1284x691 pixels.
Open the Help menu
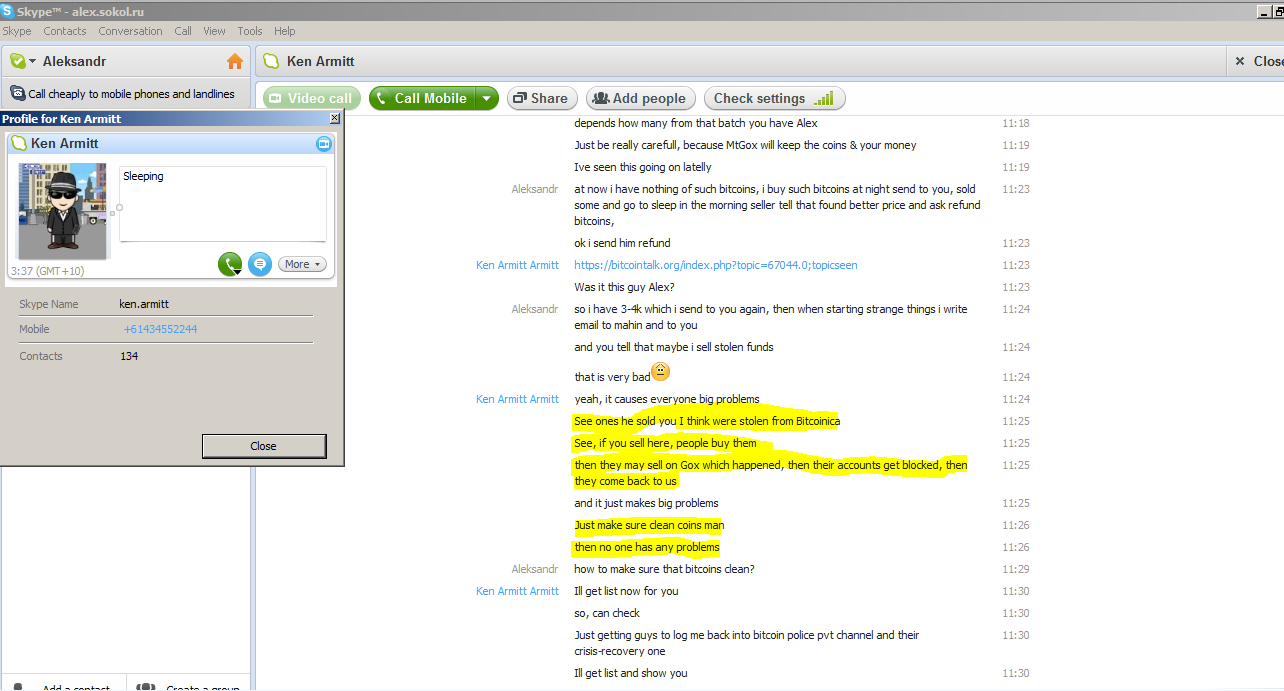coord(285,31)
